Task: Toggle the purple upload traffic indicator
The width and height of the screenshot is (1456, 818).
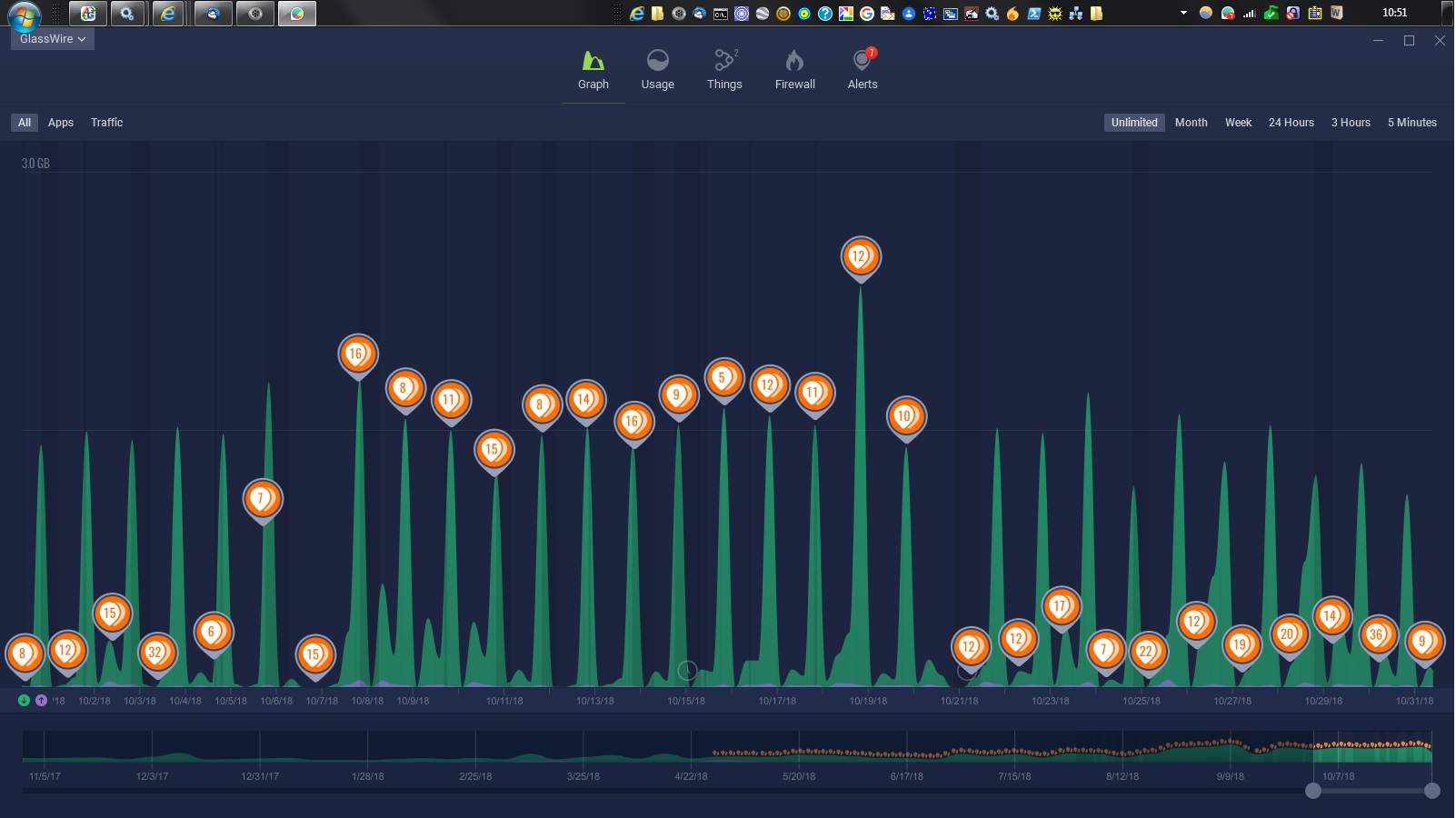Action: [41, 700]
